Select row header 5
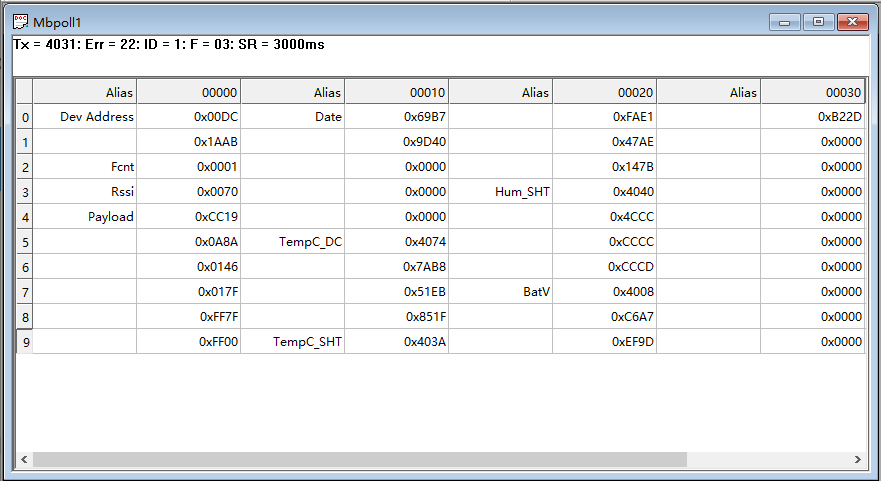This screenshot has height=481, width=881. (25, 242)
